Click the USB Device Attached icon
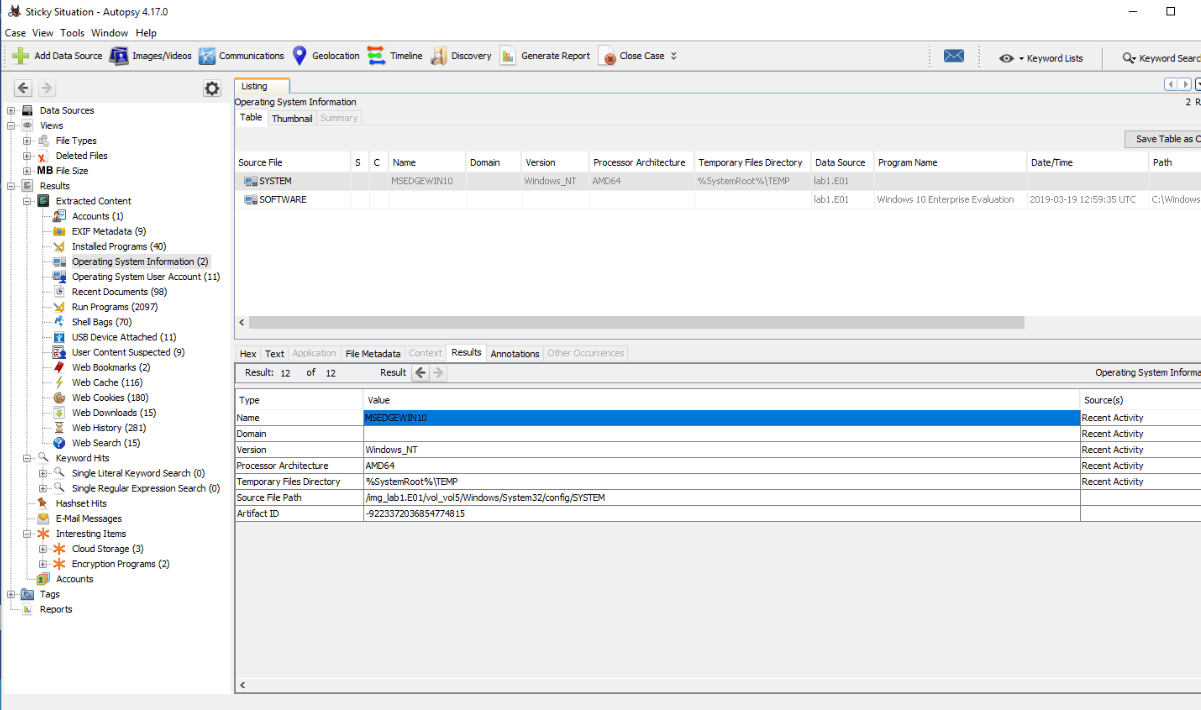 60,337
